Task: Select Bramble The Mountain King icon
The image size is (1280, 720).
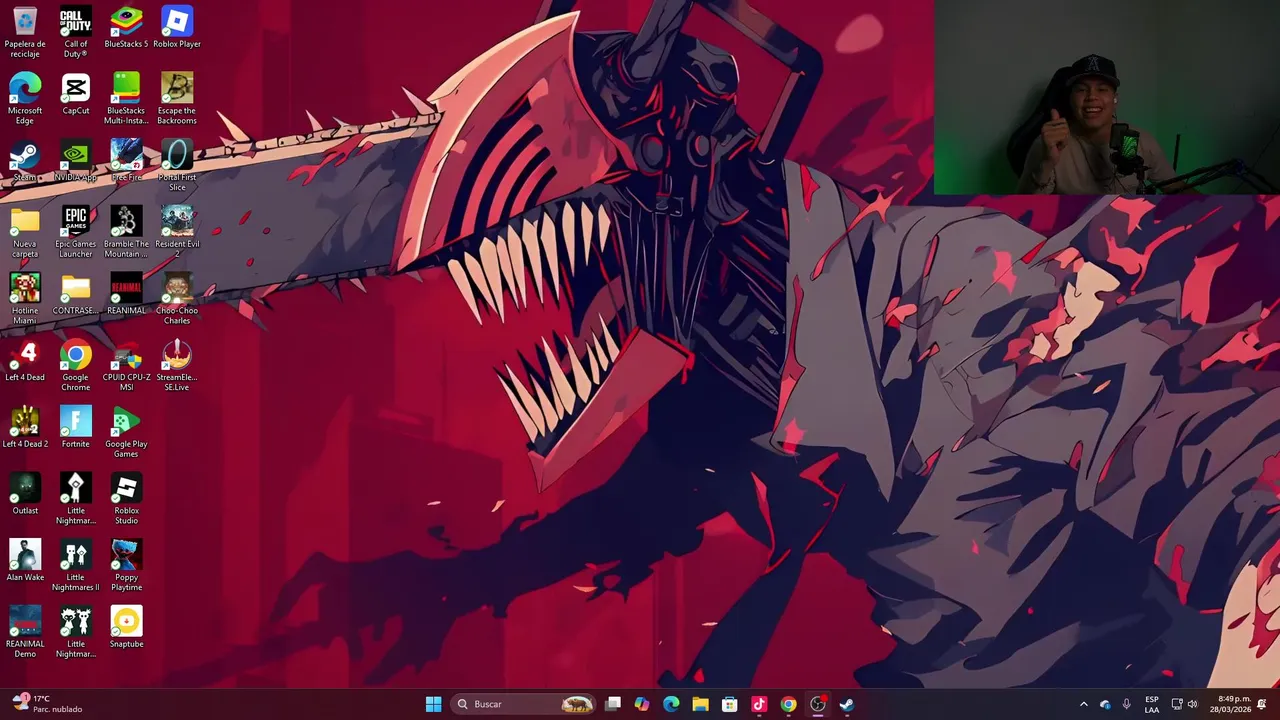Action: 126,232
